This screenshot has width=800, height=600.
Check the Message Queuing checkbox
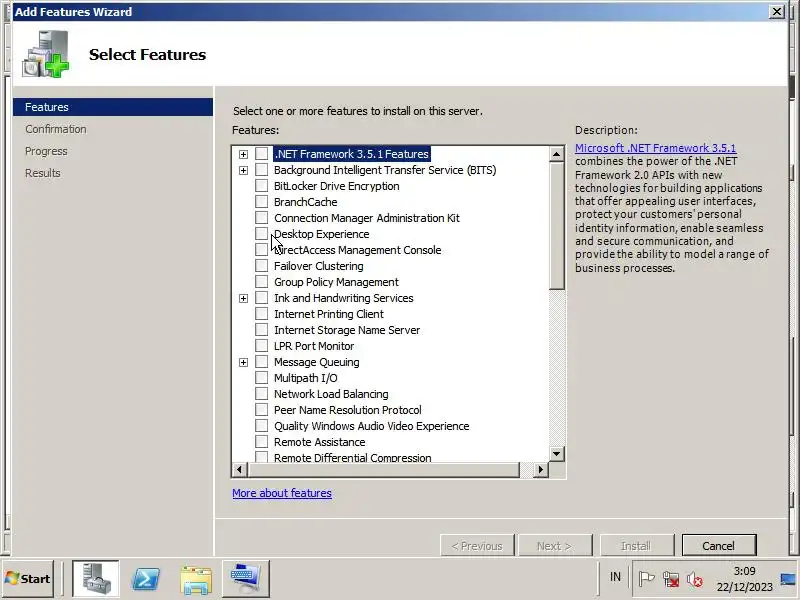pos(261,362)
